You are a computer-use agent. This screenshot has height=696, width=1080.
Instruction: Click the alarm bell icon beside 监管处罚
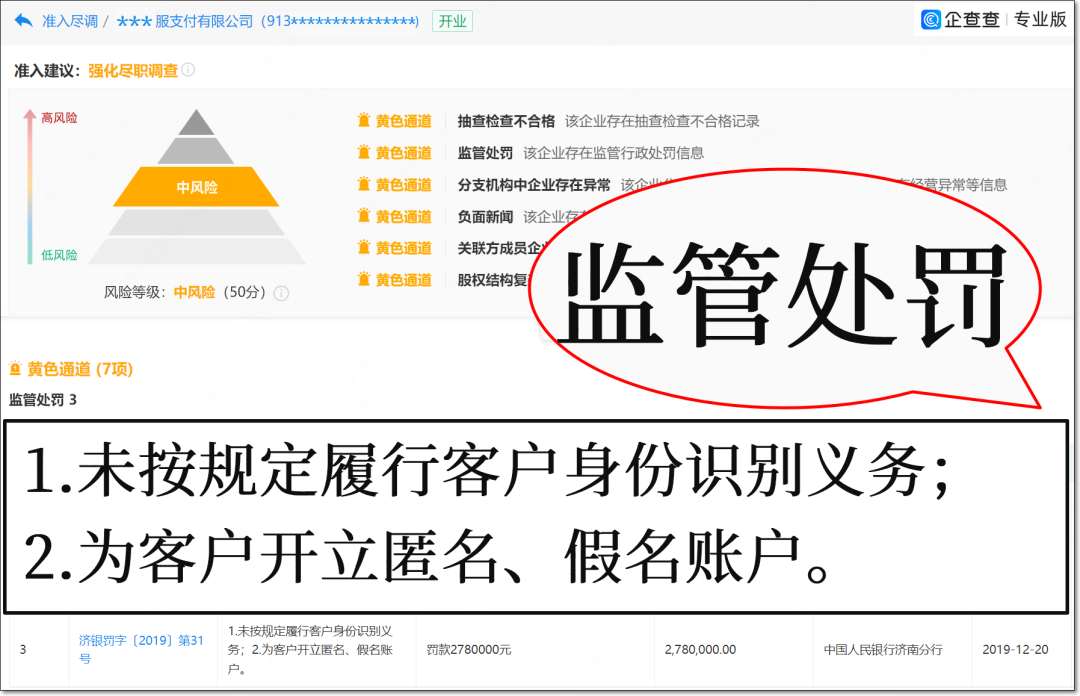[x=364, y=152]
